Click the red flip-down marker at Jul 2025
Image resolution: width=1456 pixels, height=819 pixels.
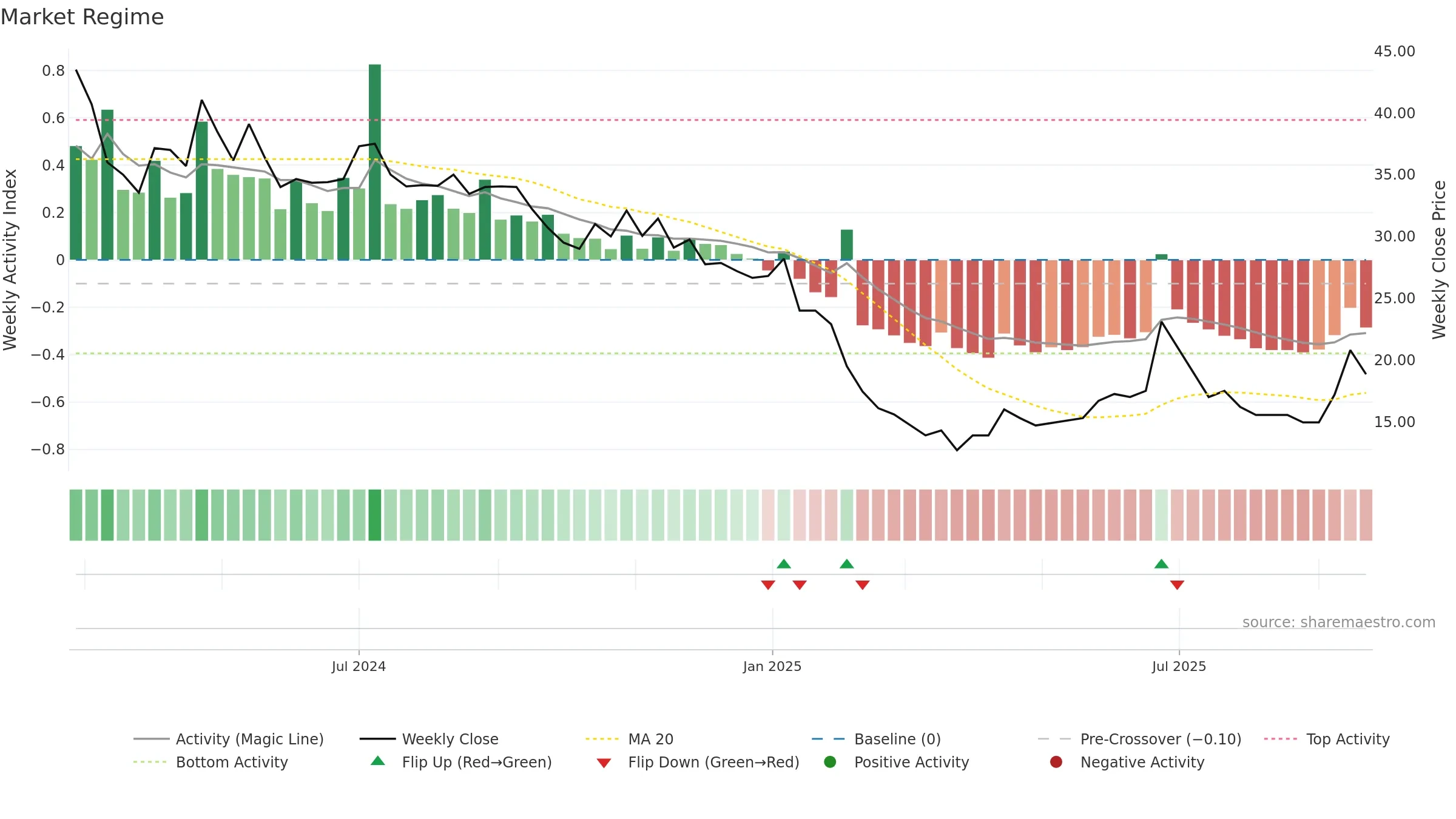(x=1177, y=585)
